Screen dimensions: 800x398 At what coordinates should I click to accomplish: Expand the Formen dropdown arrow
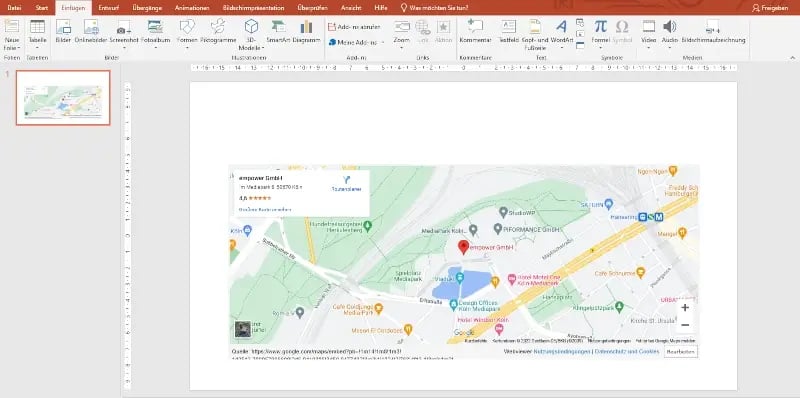click(x=187, y=48)
